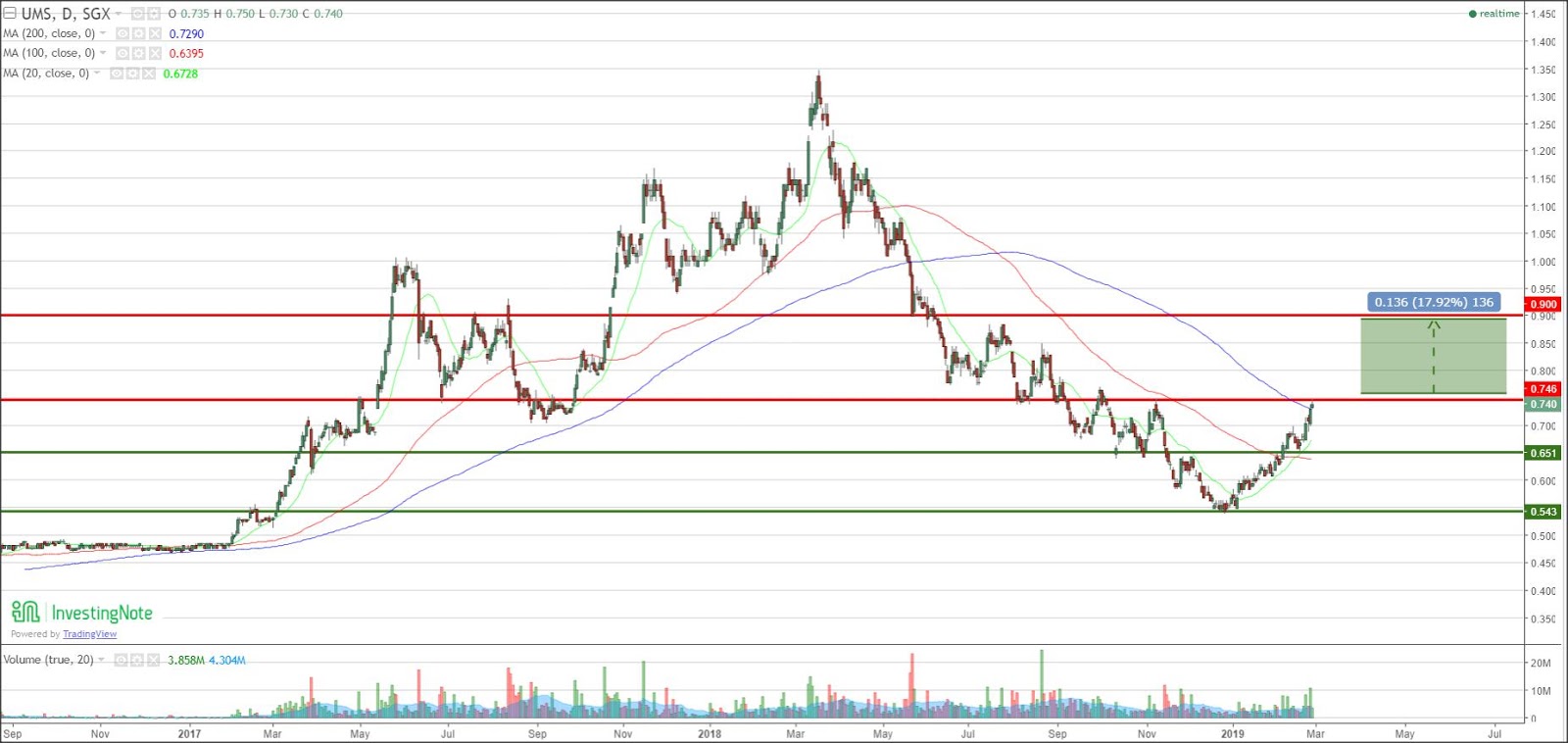
Task: Remove the Volume indicator
Action: 153,660
